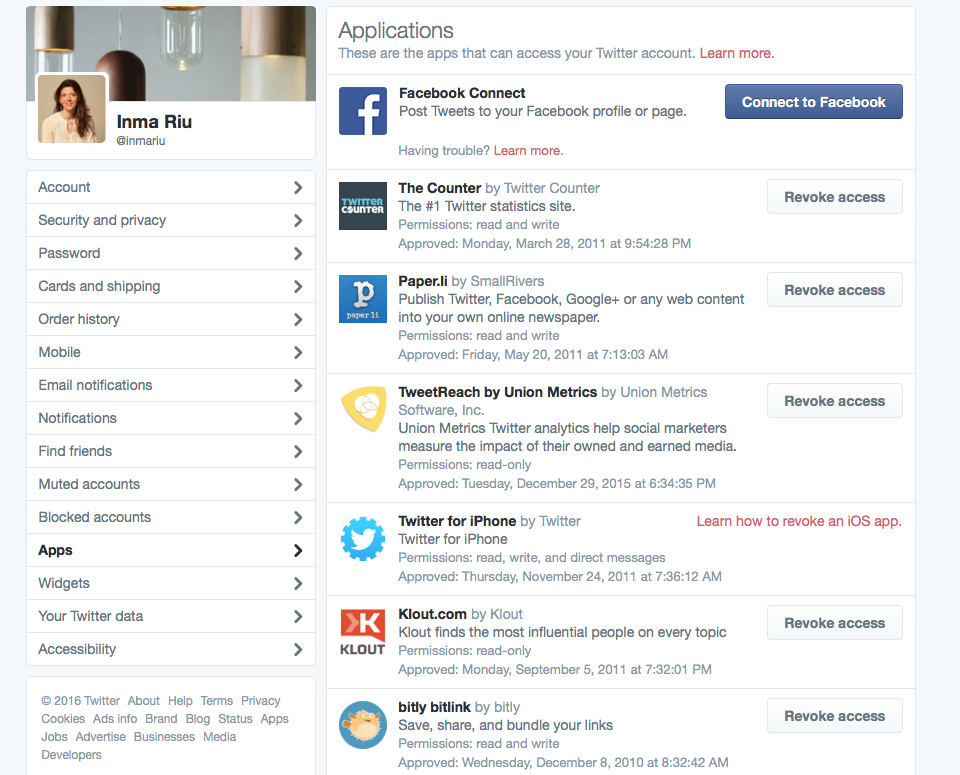Click the Developers footer link

[x=72, y=755]
